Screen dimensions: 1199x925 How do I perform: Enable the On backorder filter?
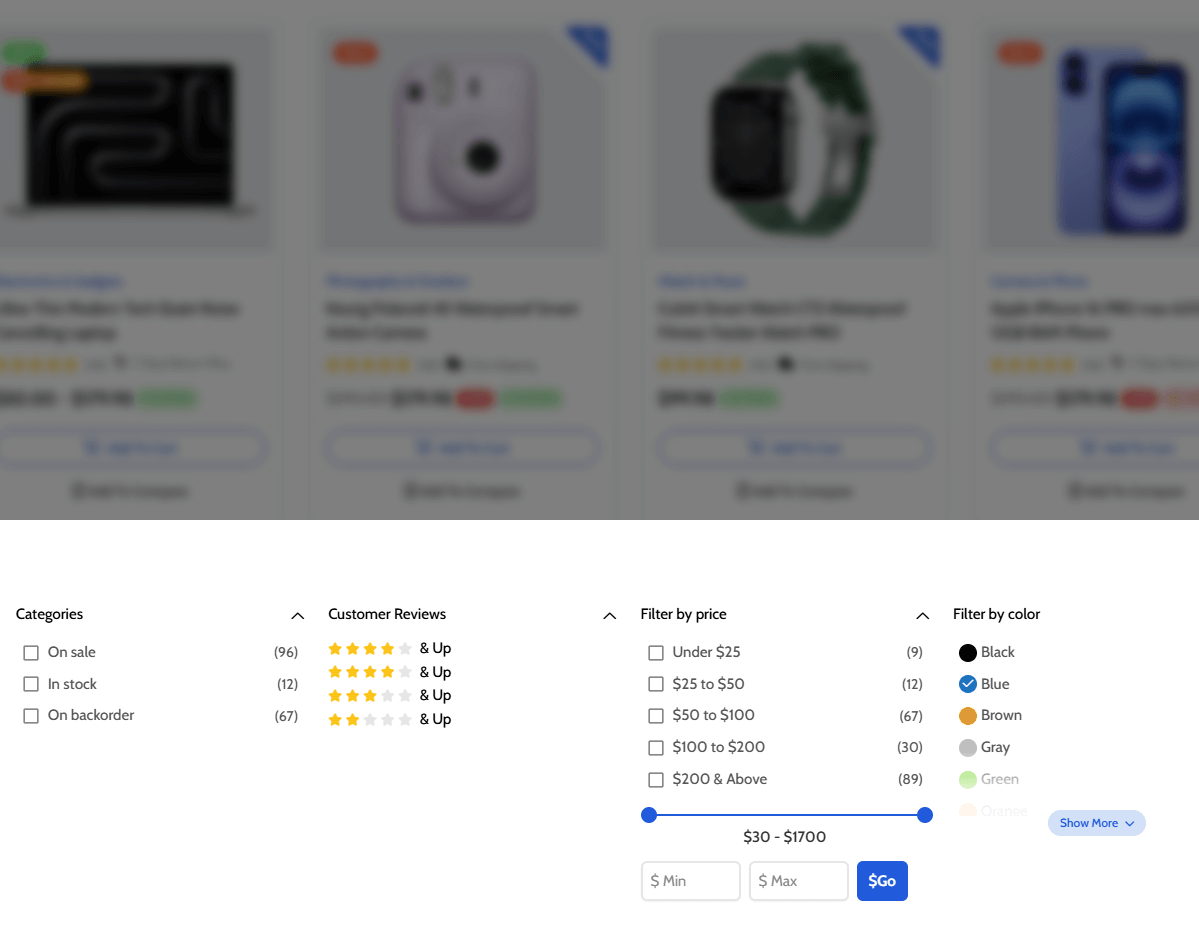[x=31, y=716]
